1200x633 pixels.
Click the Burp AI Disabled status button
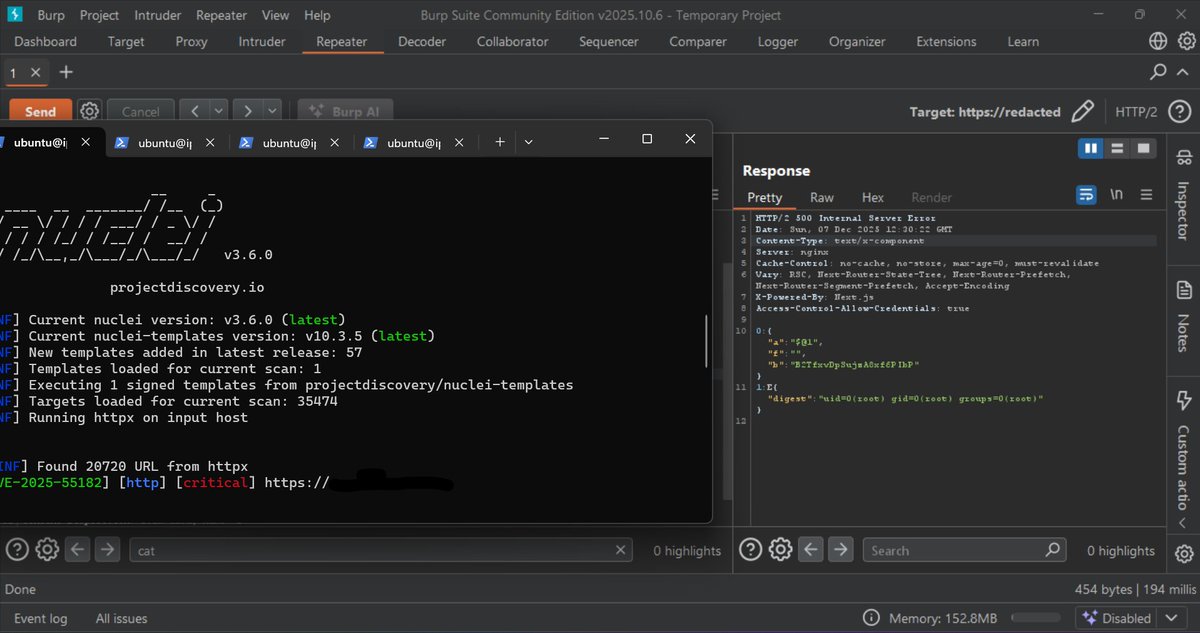[1116, 618]
